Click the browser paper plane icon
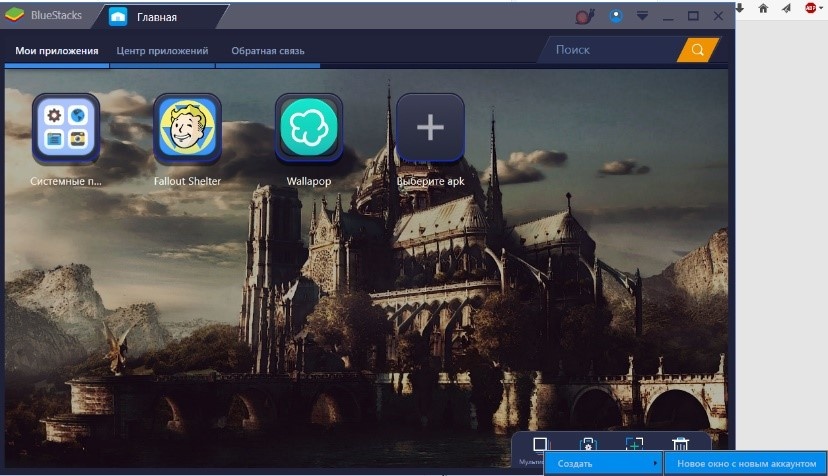The width and height of the screenshot is (828, 476). 786,8
